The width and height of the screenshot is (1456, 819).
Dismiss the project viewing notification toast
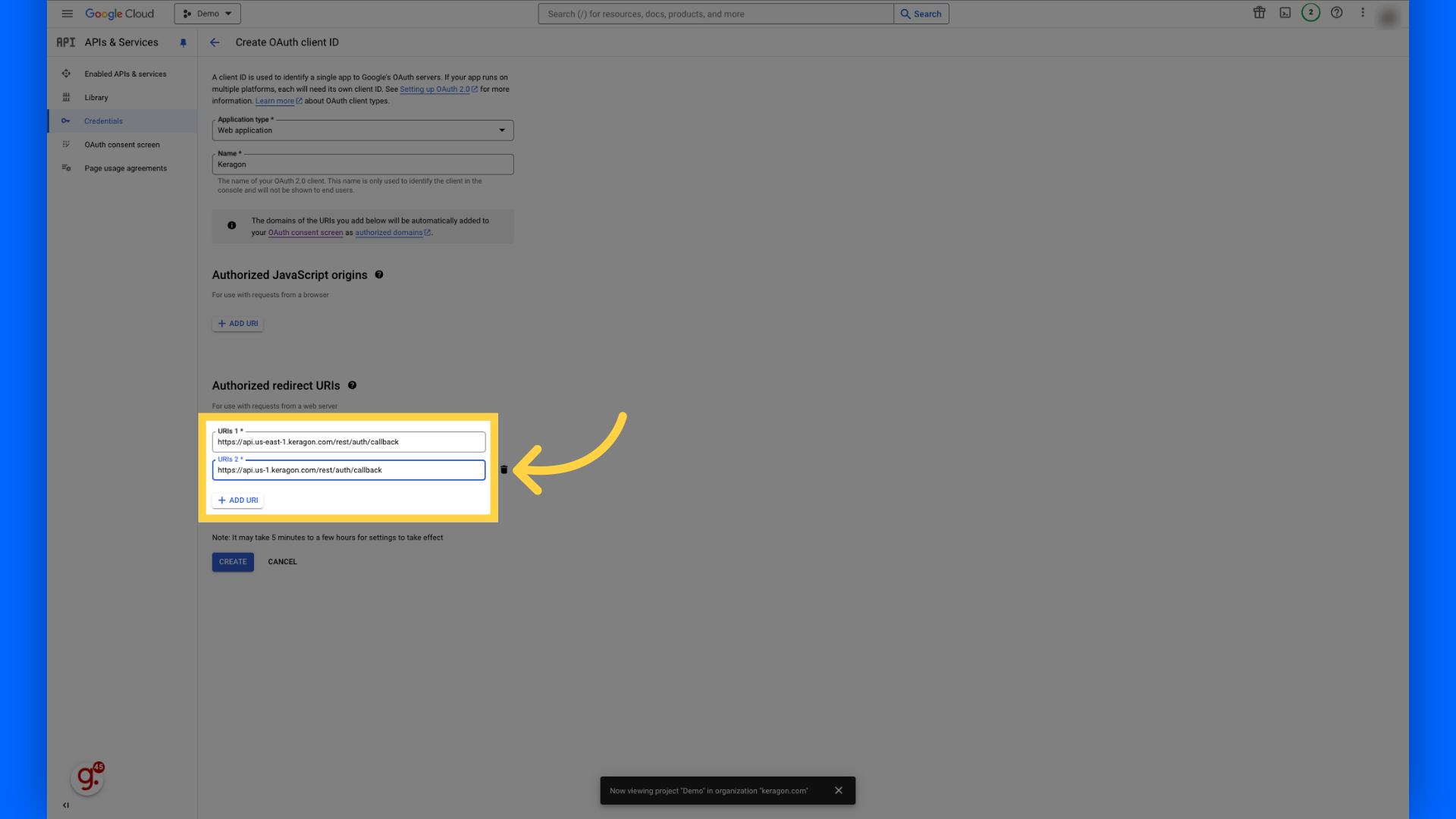click(x=839, y=790)
